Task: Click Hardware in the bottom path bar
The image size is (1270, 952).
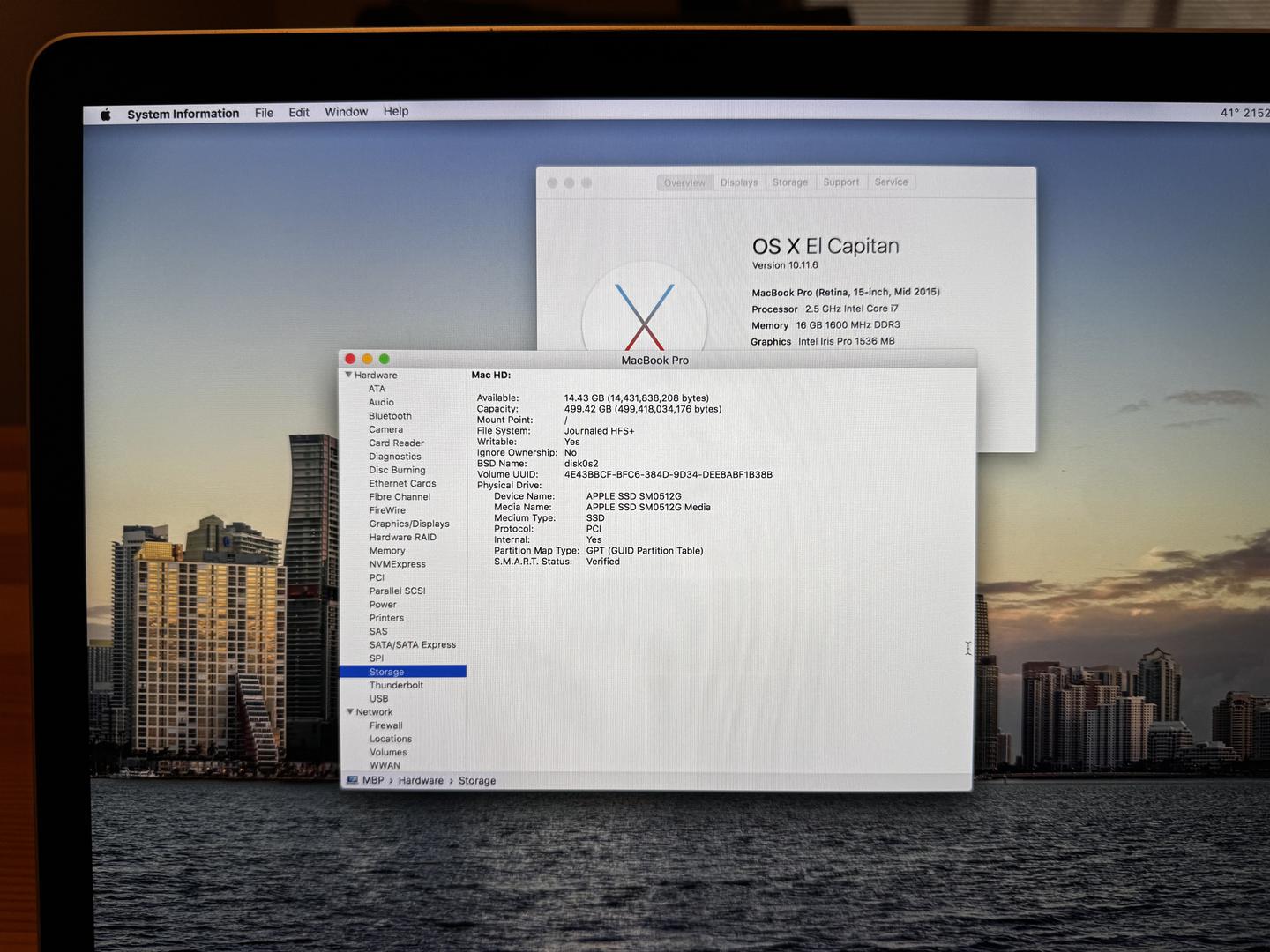Action: pyautogui.click(x=421, y=781)
